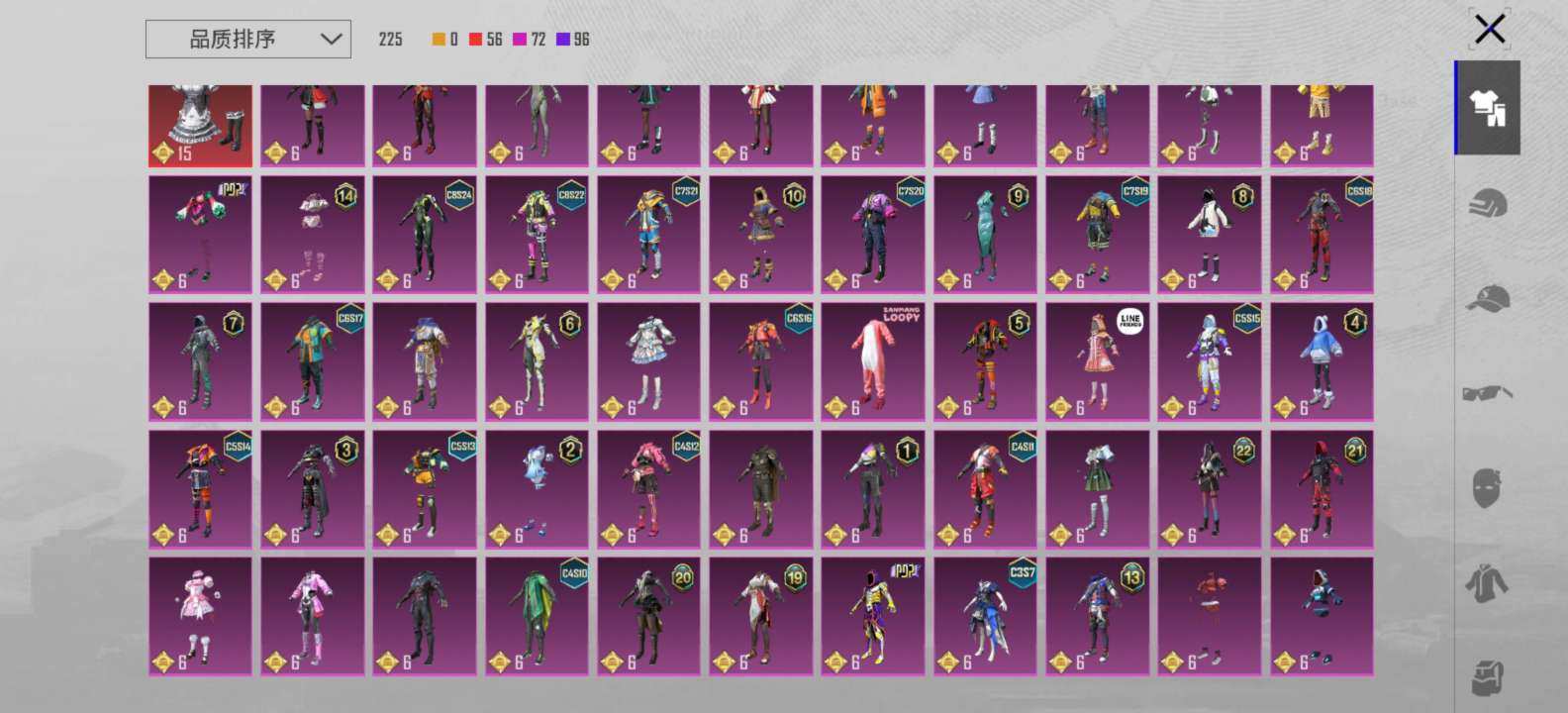
Task: Pick the C7S20 purple jacket outfit
Action: [x=873, y=235]
